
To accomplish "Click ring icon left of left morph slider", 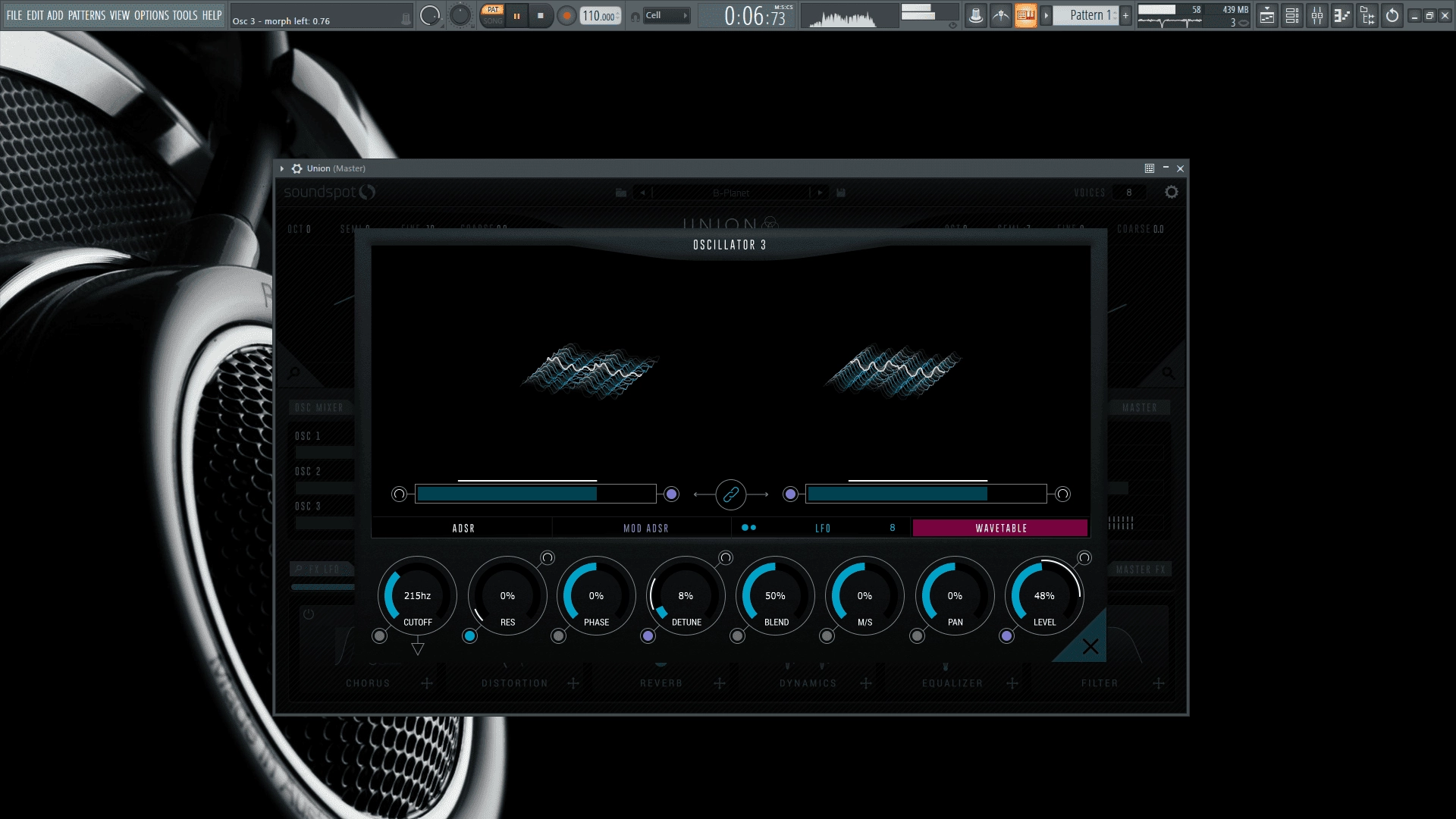I will coord(399,494).
